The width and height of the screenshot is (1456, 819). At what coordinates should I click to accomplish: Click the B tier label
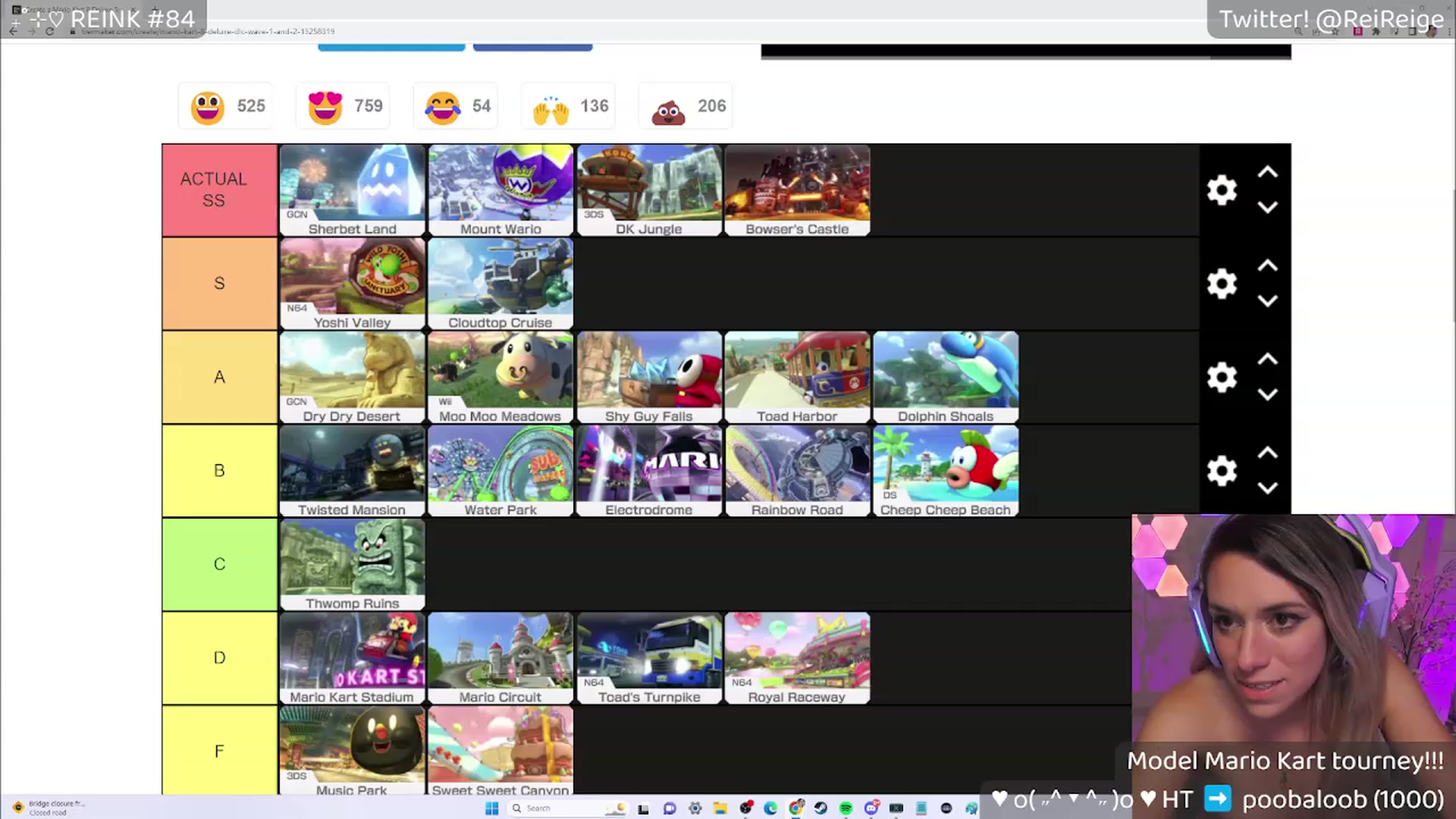point(219,470)
